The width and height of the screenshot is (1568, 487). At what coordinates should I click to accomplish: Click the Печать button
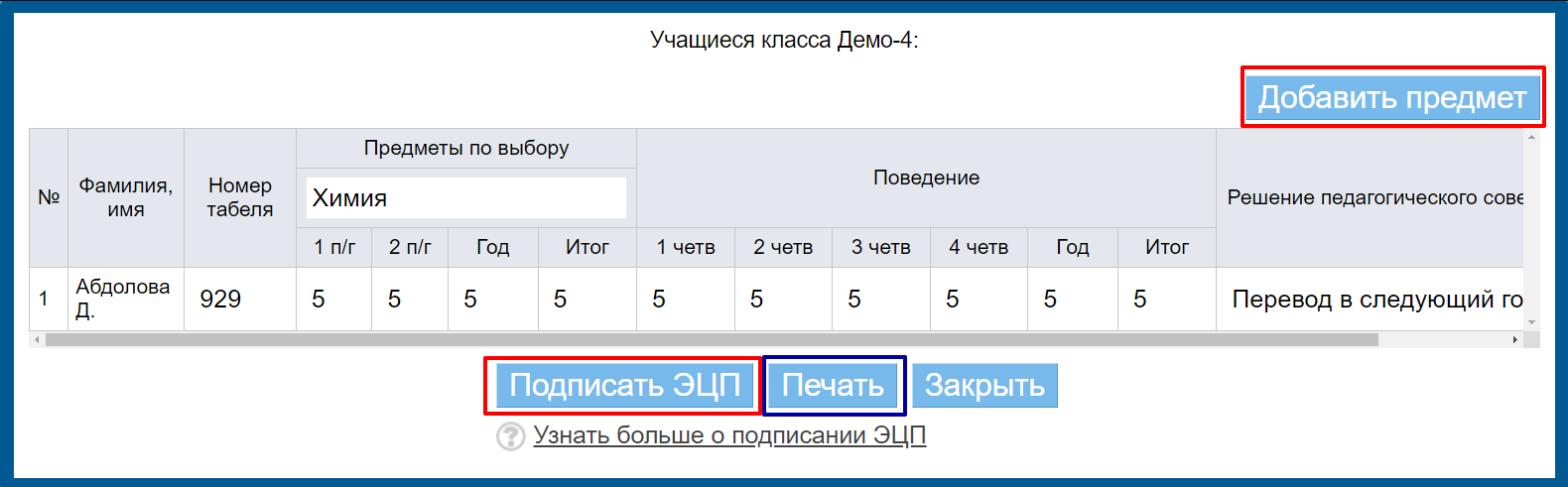click(833, 385)
